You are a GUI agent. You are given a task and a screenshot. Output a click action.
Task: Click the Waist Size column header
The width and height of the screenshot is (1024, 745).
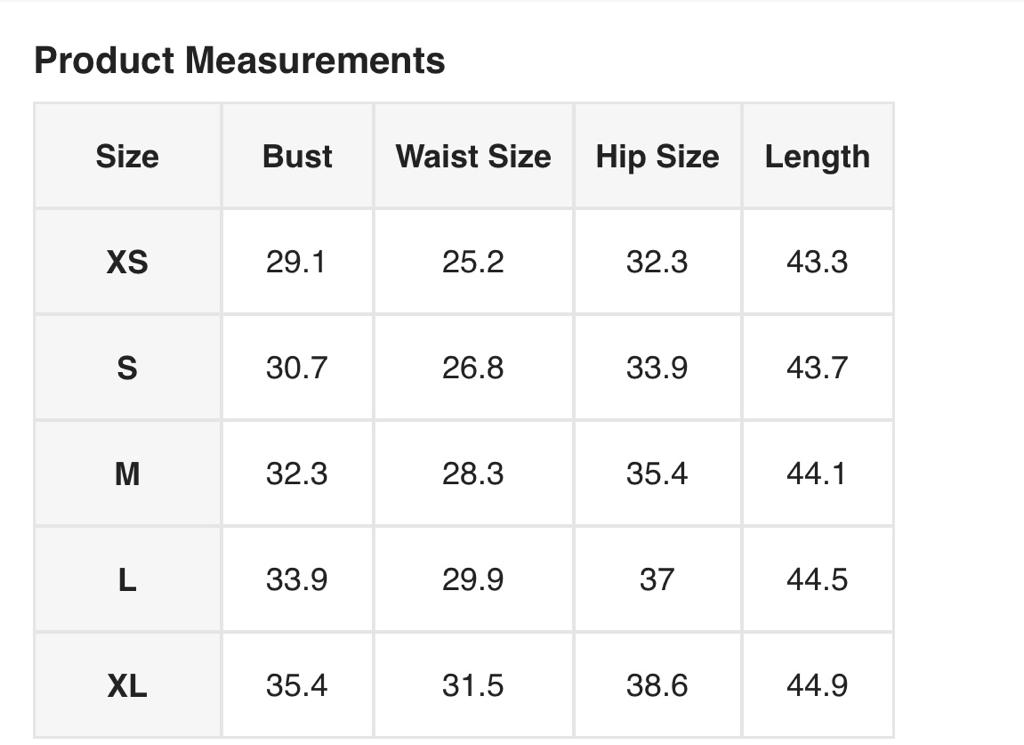[x=473, y=156]
